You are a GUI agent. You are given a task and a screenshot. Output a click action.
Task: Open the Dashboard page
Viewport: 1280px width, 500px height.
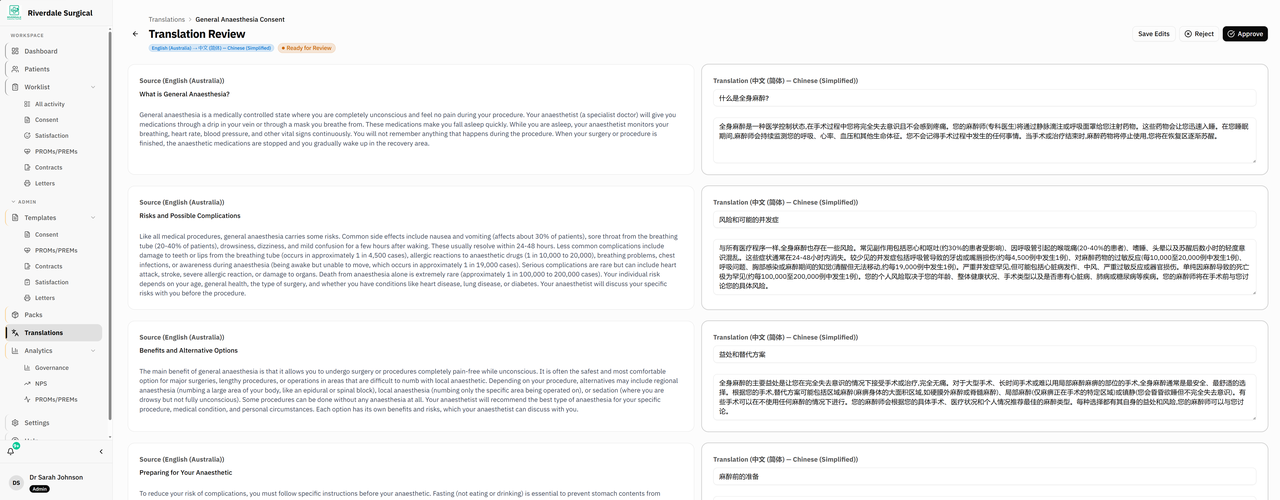(x=54, y=51)
